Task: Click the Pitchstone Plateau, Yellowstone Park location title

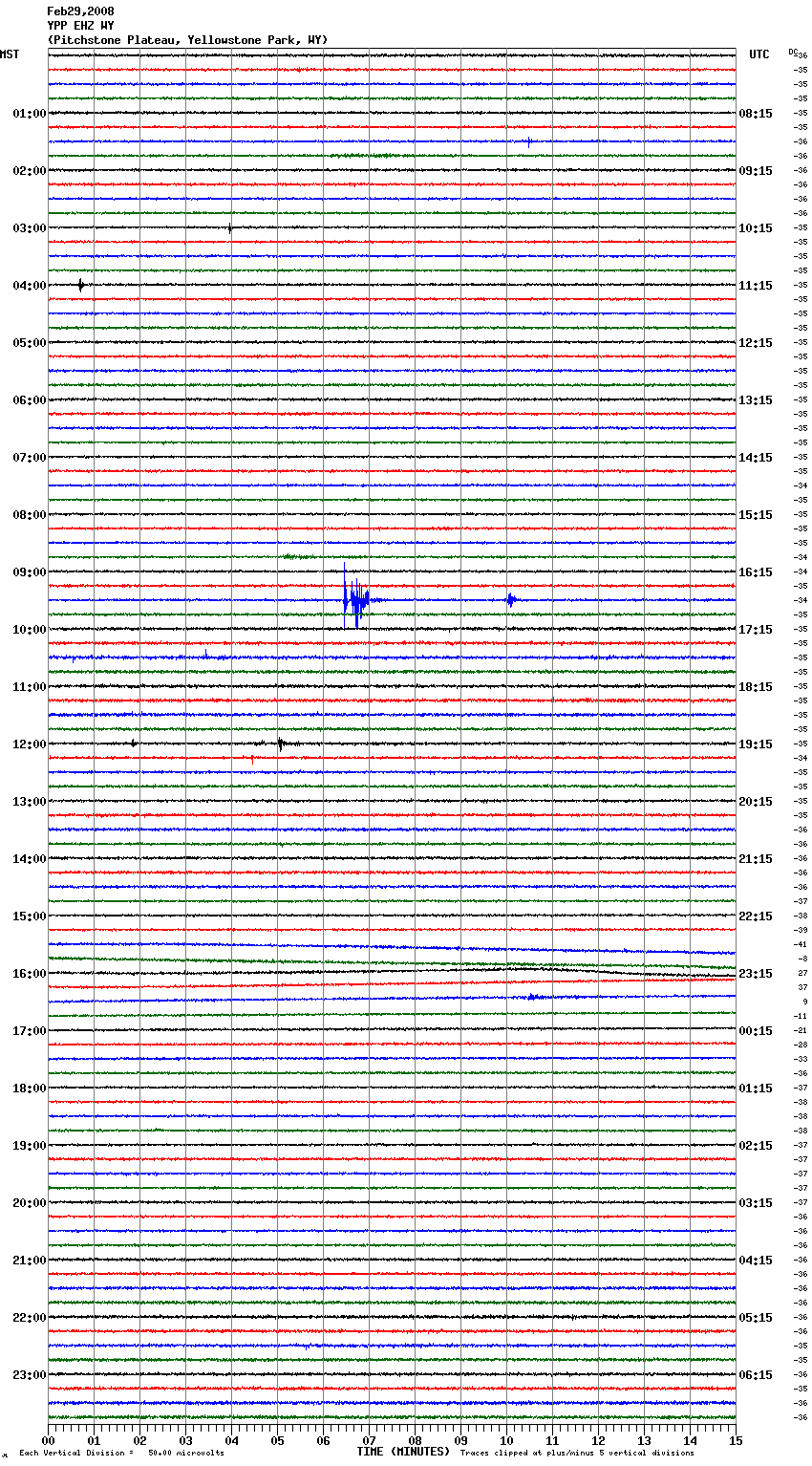Action: pos(187,40)
